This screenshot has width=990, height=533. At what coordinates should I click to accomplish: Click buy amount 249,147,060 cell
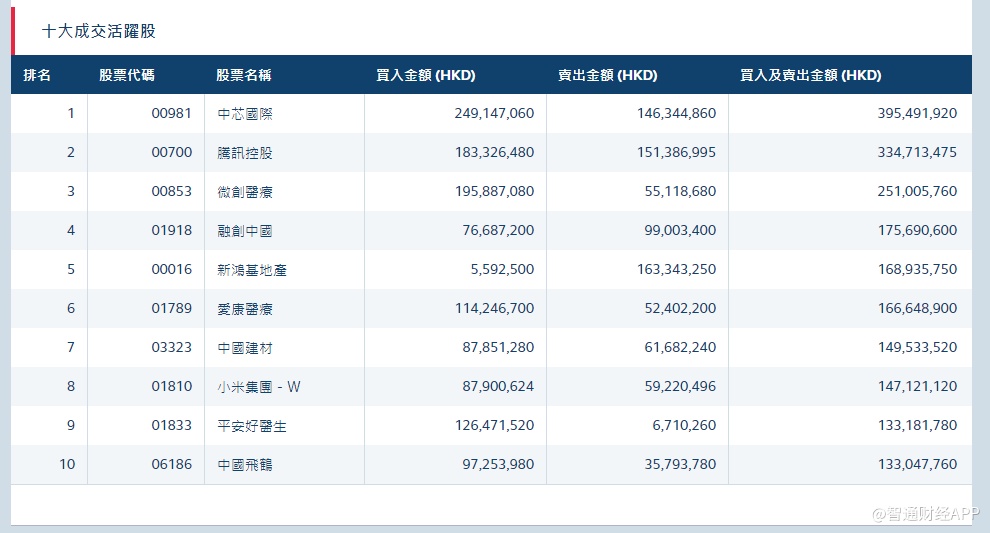pos(494,114)
